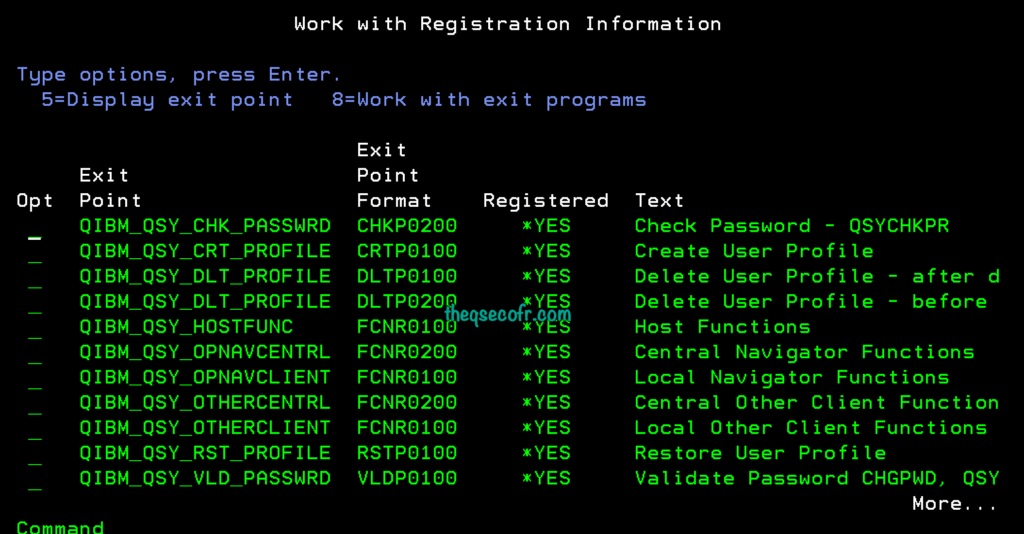Click the 'Opt' column header

point(35,201)
